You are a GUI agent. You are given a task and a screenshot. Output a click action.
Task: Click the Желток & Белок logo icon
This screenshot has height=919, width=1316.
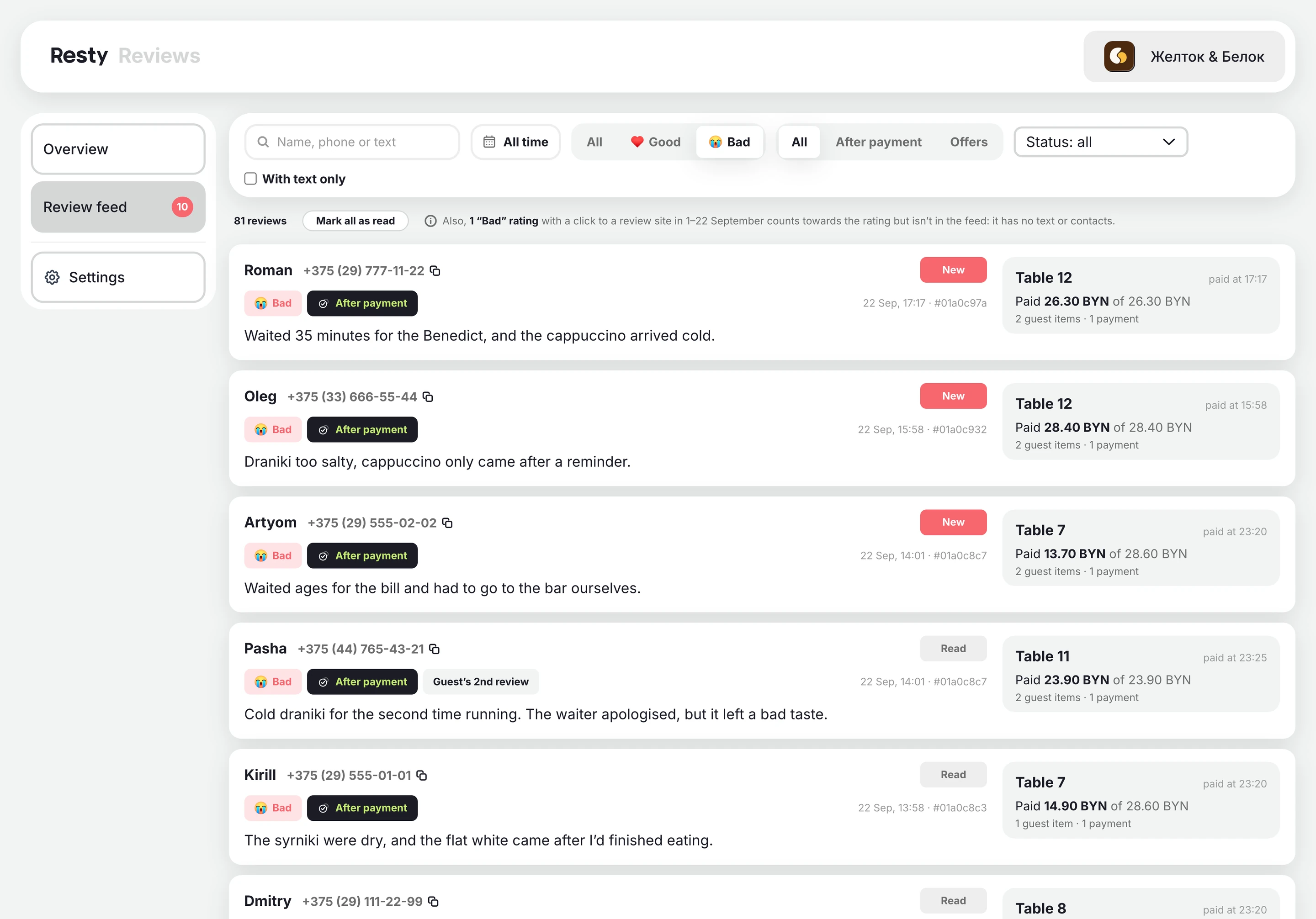[x=1119, y=56]
